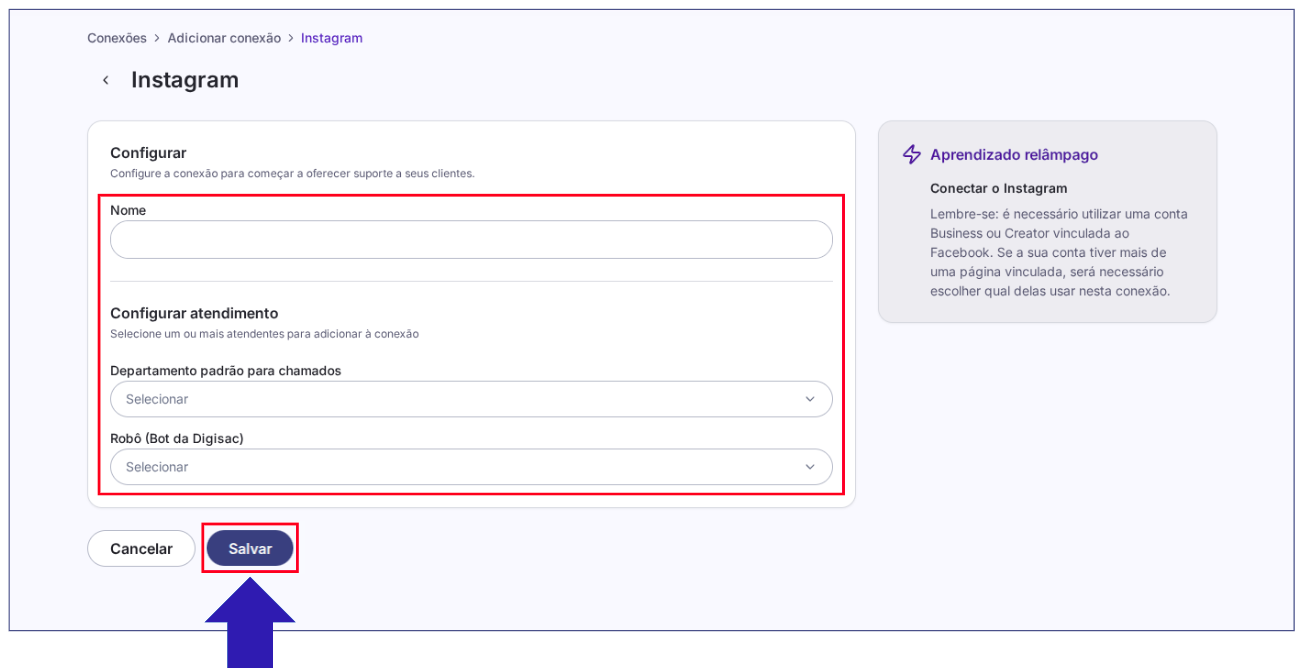Navigate to Adicionar conexão breadcrumb

224,38
